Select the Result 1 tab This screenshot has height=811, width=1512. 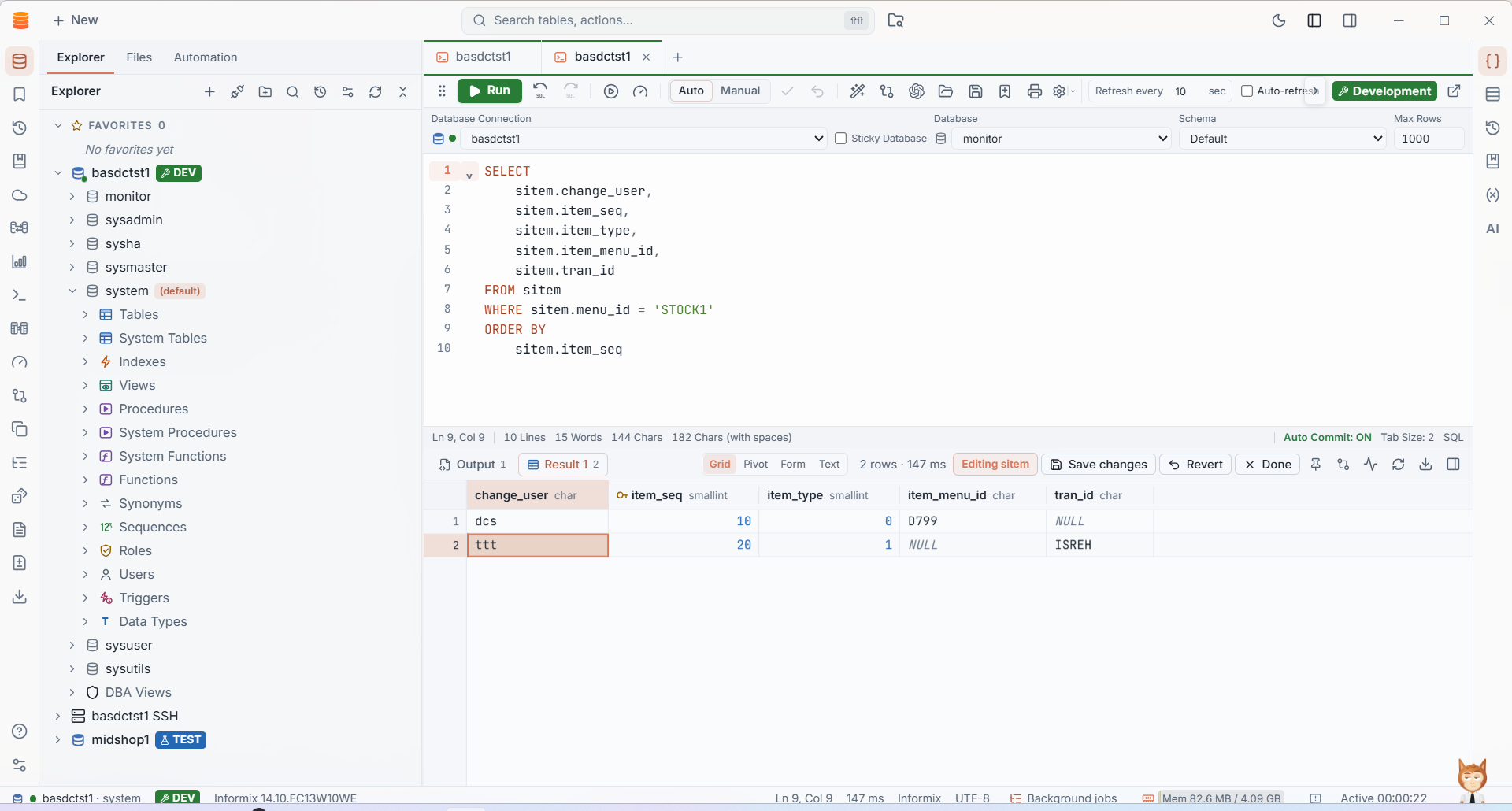point(563,465)
